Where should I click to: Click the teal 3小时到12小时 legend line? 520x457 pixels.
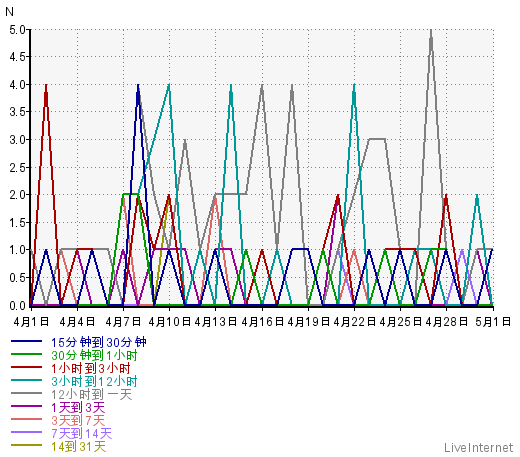coord(26,380)
